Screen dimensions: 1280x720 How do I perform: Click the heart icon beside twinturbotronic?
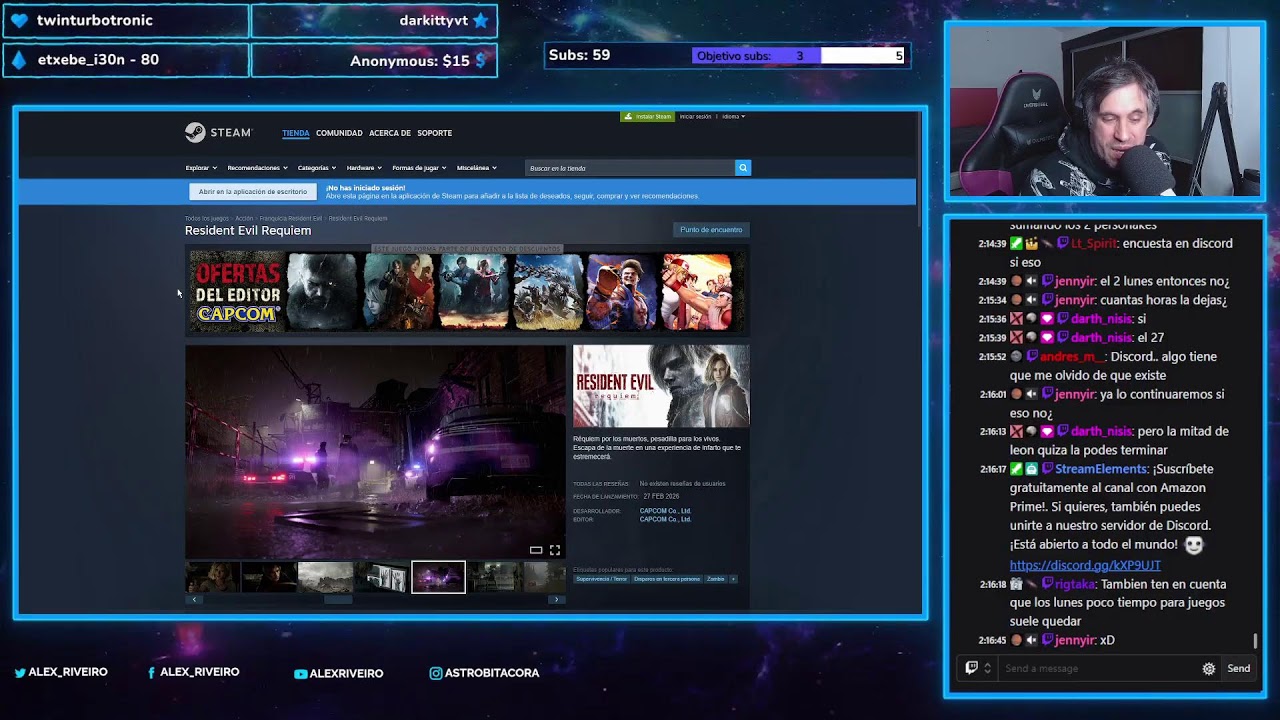pos(19,20)
